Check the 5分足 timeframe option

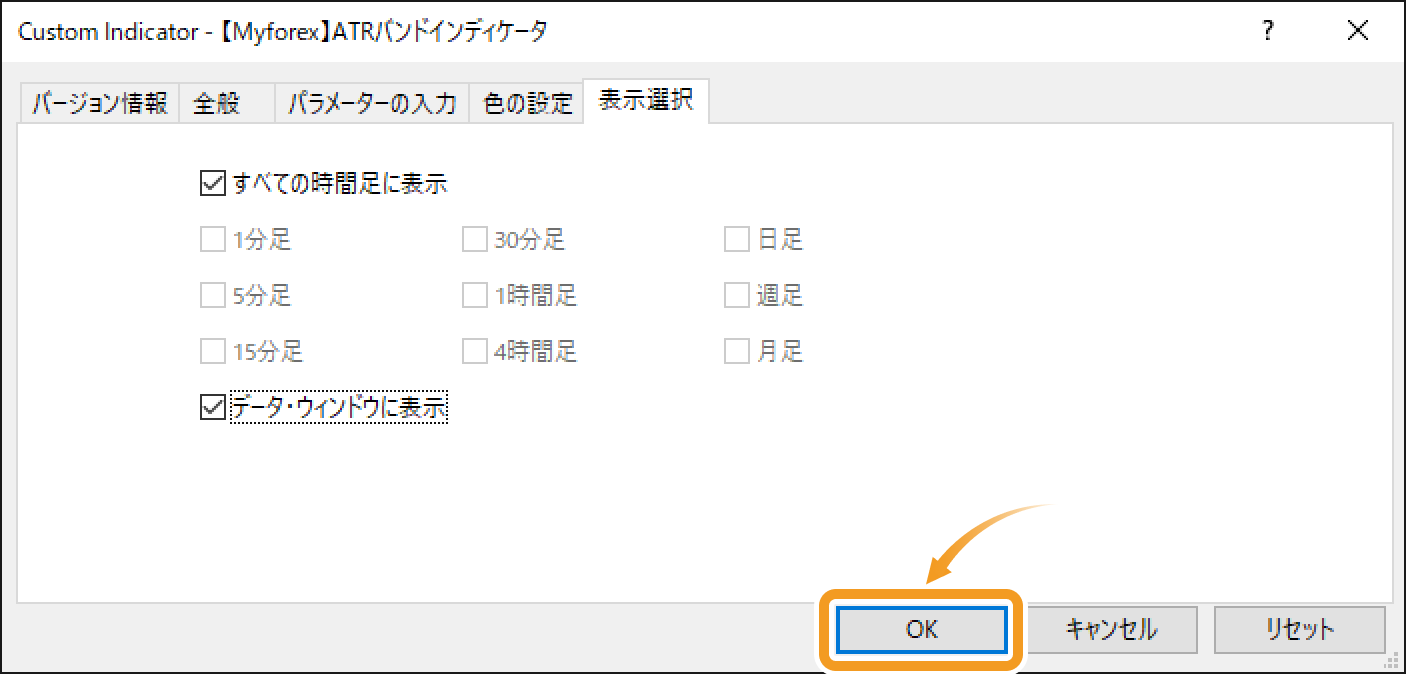212,295
